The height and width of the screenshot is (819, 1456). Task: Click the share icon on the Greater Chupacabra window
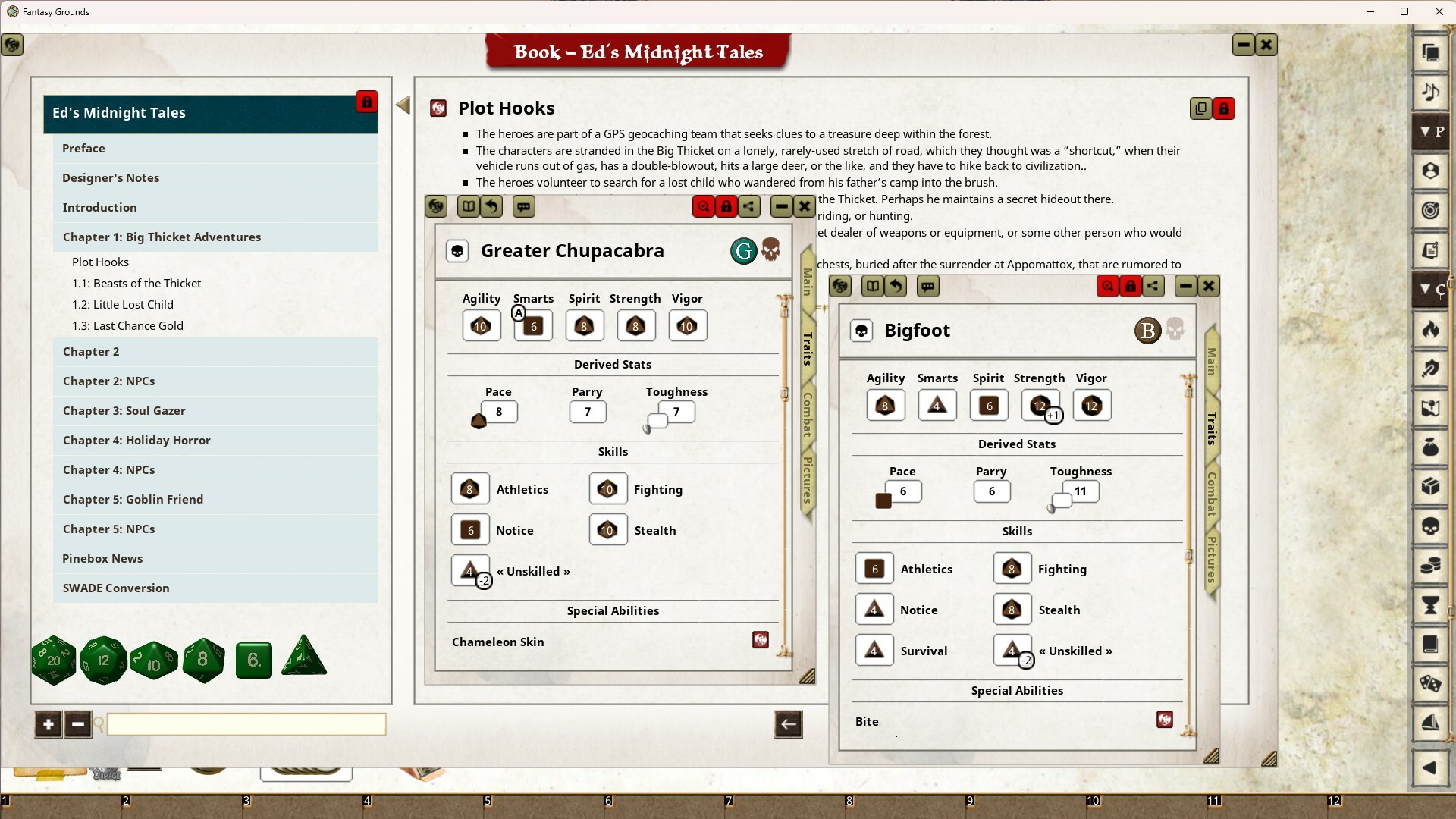point(749,206)
